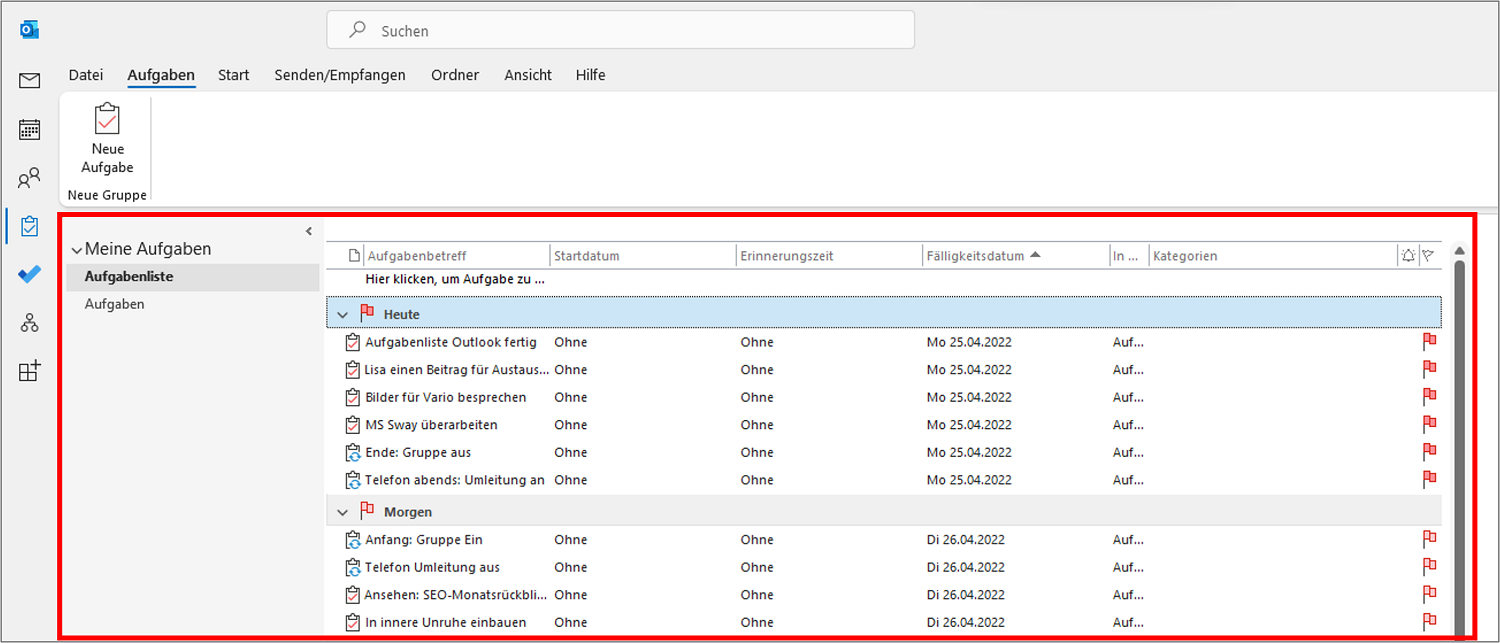Sort by the icon column header
The width and height of the screenshot is (1500, 643).
[x=353, y=256]
